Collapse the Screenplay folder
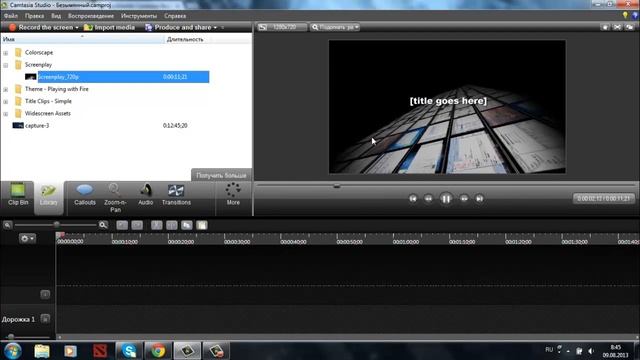 tap(6, 65)
